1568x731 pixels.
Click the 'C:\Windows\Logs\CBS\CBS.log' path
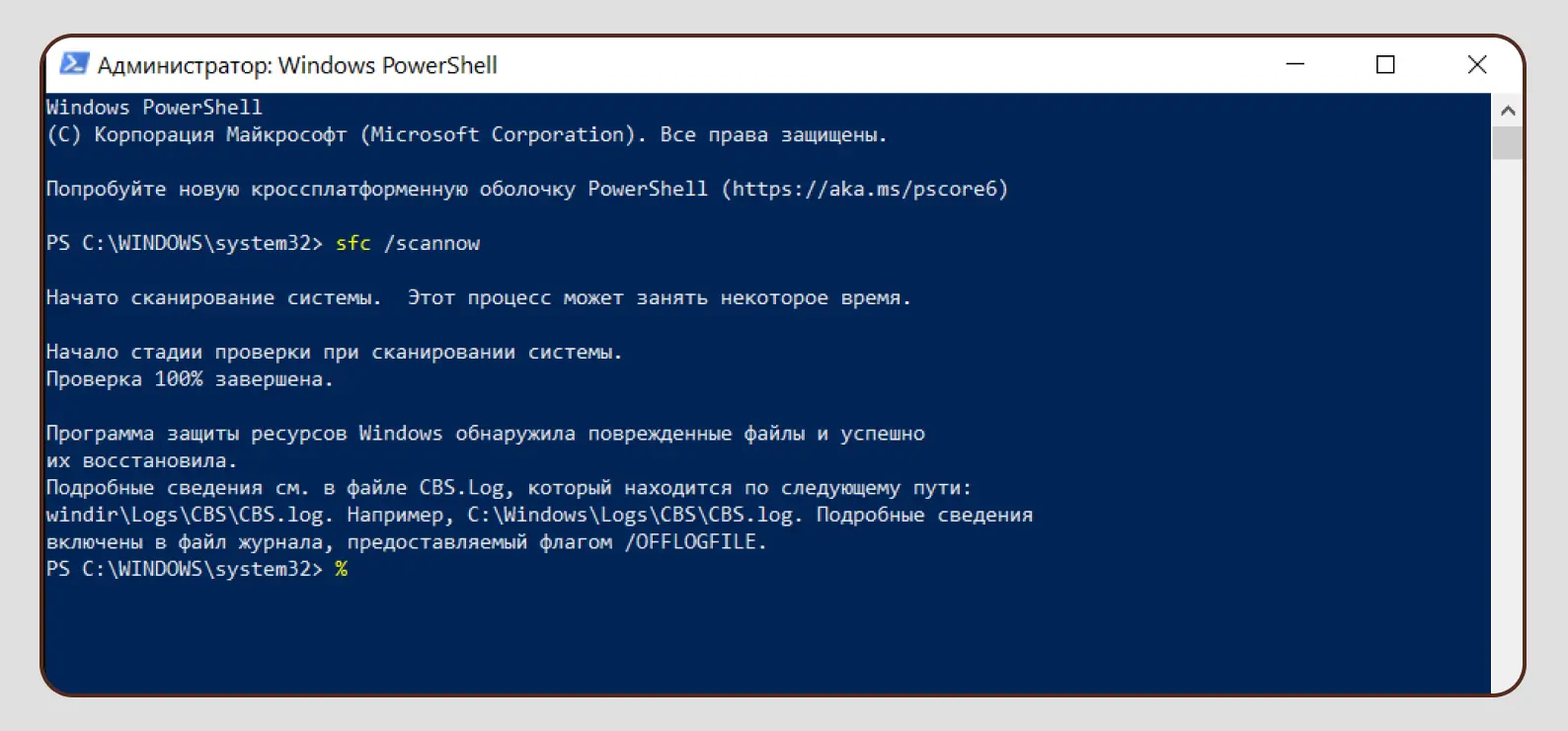pyautogui.click(x=630, y=515)
